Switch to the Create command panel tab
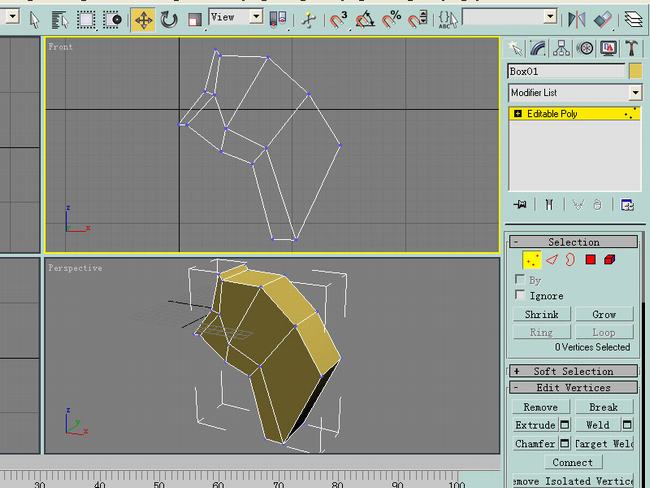Image resolution: width=650 pixels, height=488 pixels. tap(515, 48)
